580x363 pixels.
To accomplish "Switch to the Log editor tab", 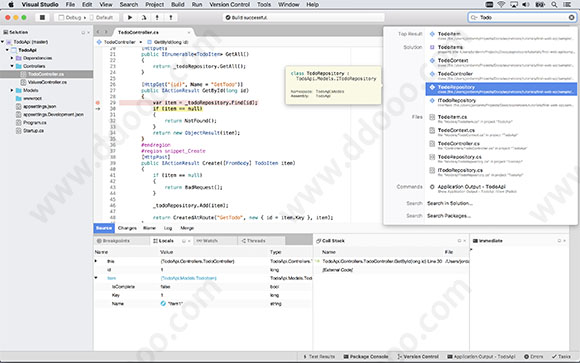I will coord(168,228).
